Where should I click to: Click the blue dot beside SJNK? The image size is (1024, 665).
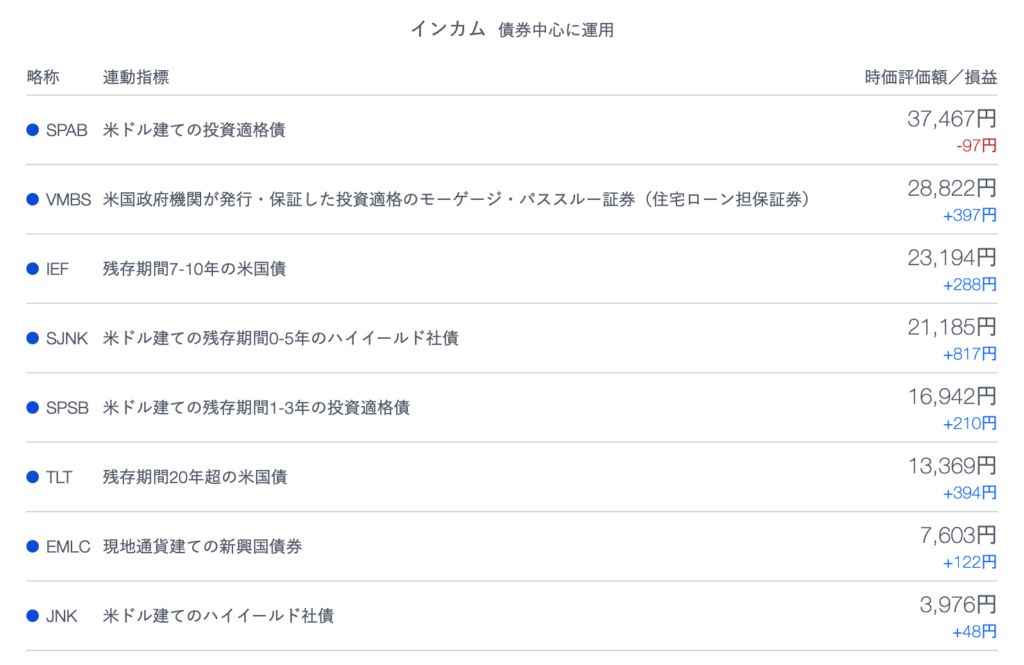click(x=33, y=338)
